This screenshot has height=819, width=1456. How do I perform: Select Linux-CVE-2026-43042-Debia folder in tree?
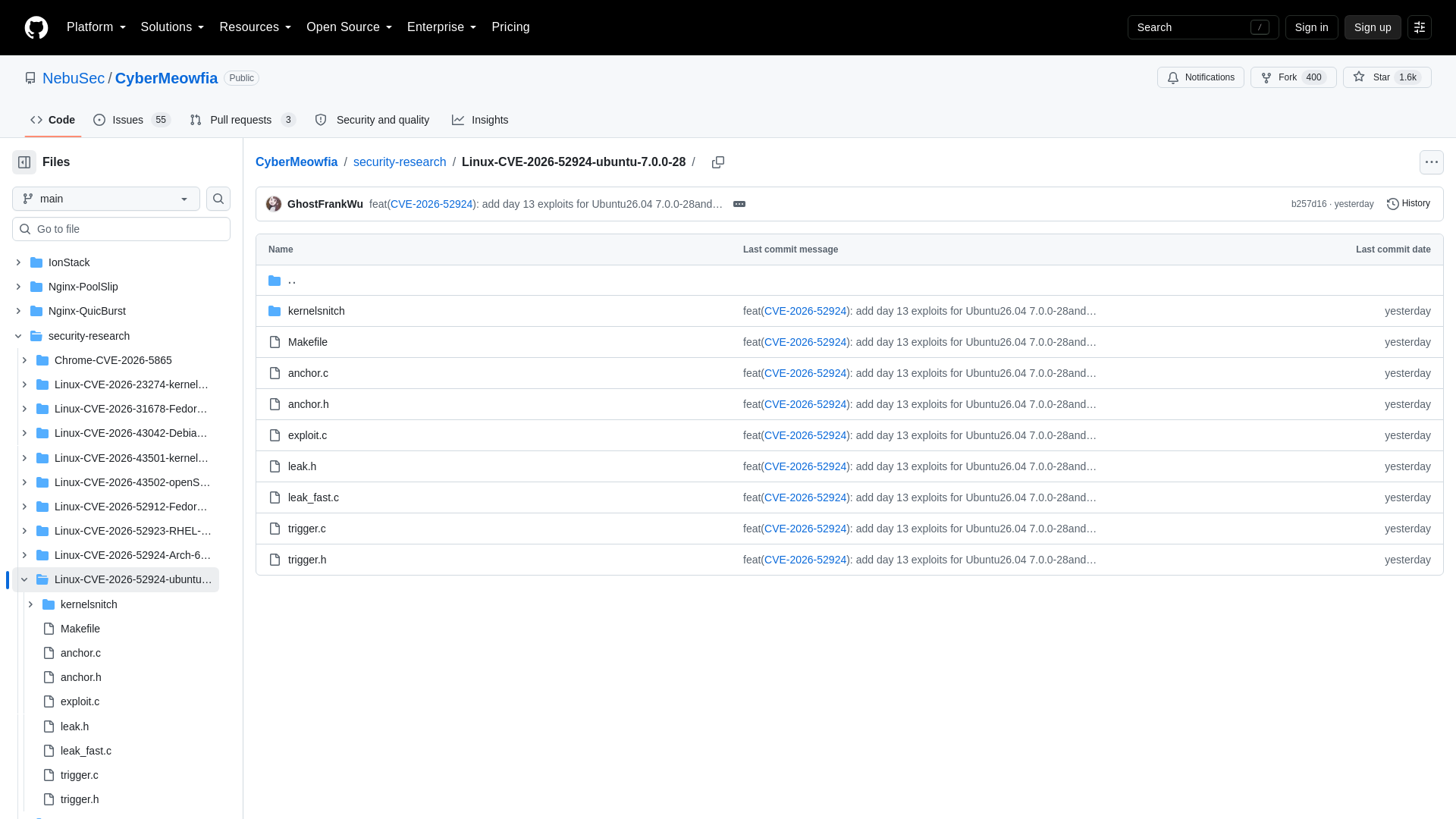click(131, 433)
